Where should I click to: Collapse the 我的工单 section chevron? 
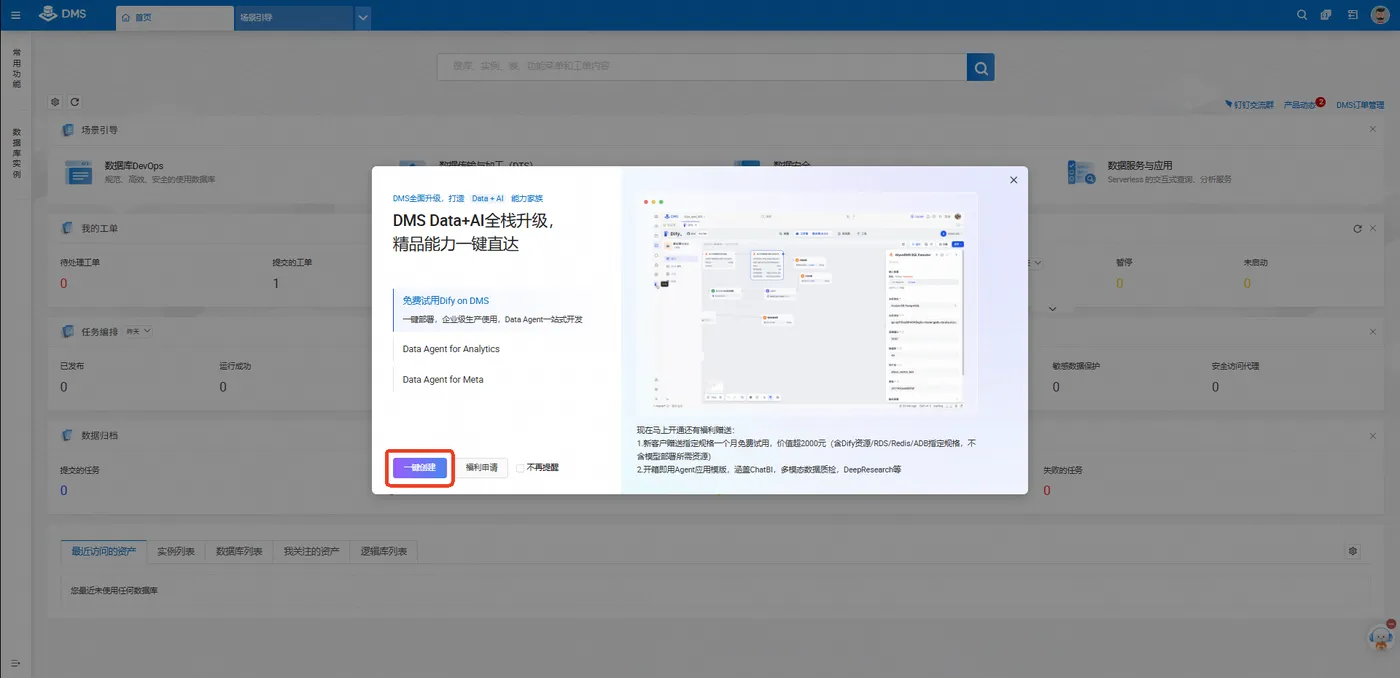coord(1051,309)
